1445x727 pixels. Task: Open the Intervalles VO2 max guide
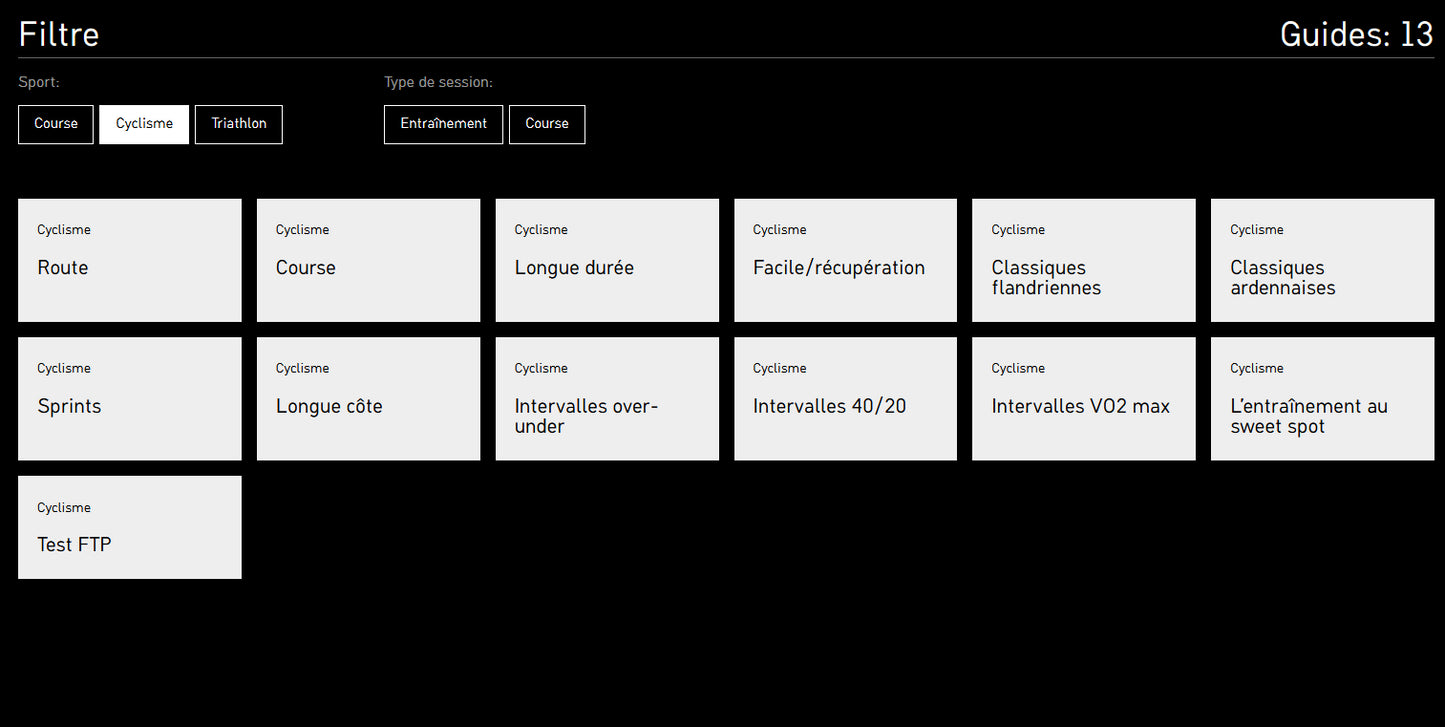point(1083,398)
